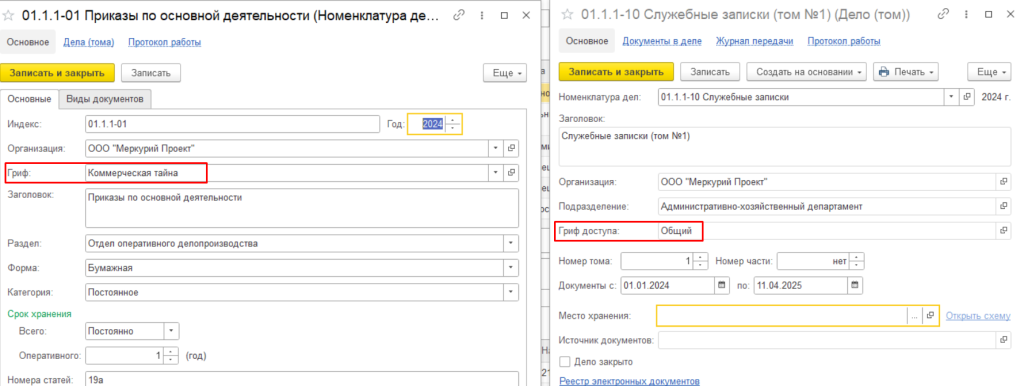
Task: Select the Срок хранения section heading
Action: [39, 314]
